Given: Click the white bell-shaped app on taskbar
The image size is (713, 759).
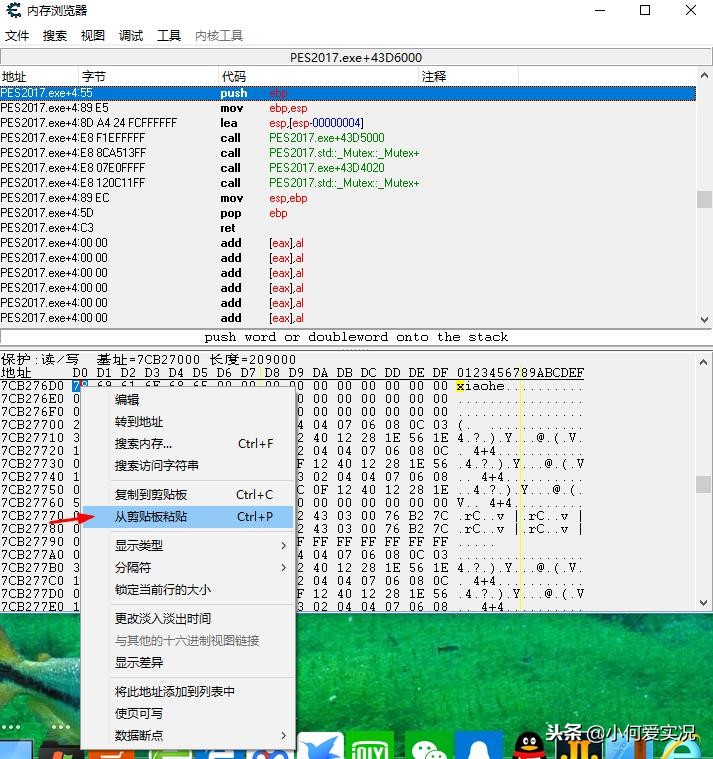Looking at the screenshot, I should tap(478, 746).
